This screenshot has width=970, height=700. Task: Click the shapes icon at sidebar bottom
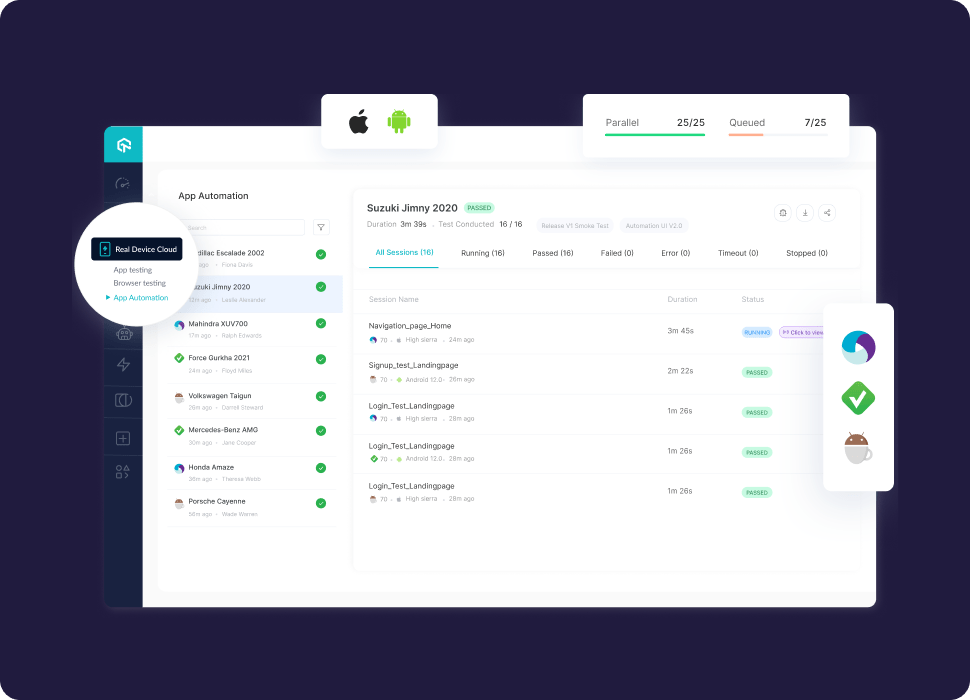click(x=122, y=470)
